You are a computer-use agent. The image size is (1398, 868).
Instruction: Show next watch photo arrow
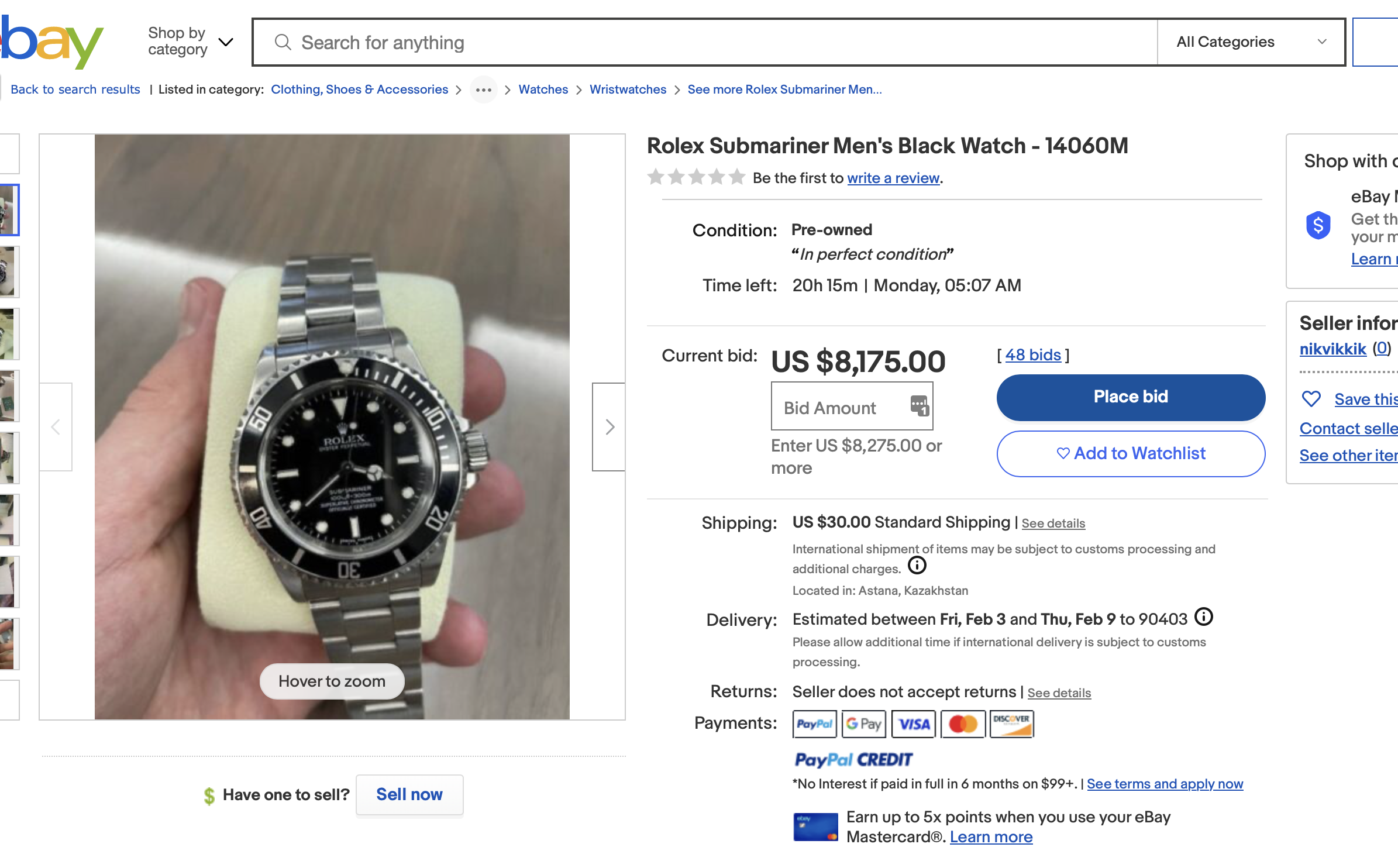click(x=609, y=427)
